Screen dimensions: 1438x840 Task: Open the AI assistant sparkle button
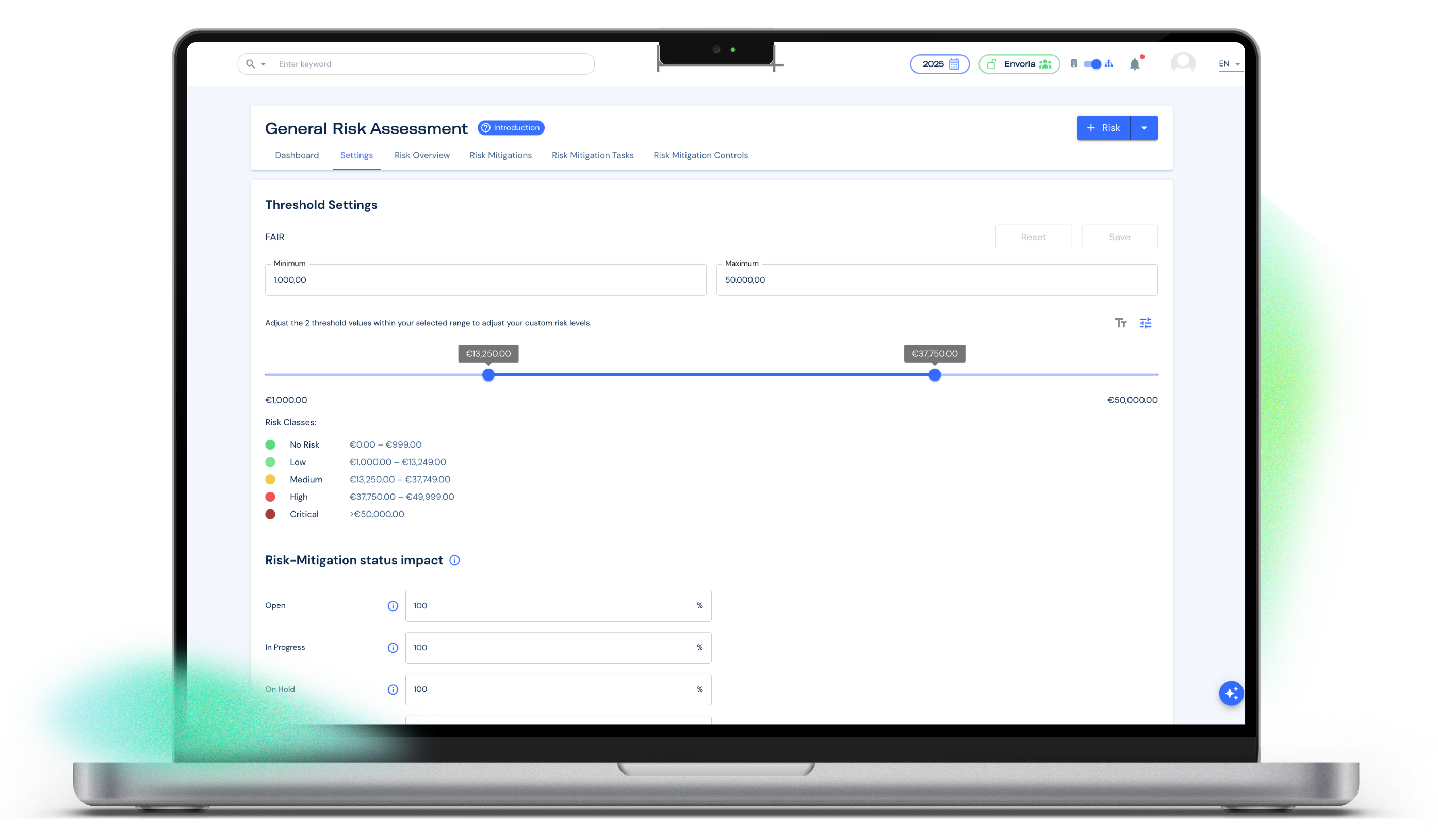tap(1231, 694)
